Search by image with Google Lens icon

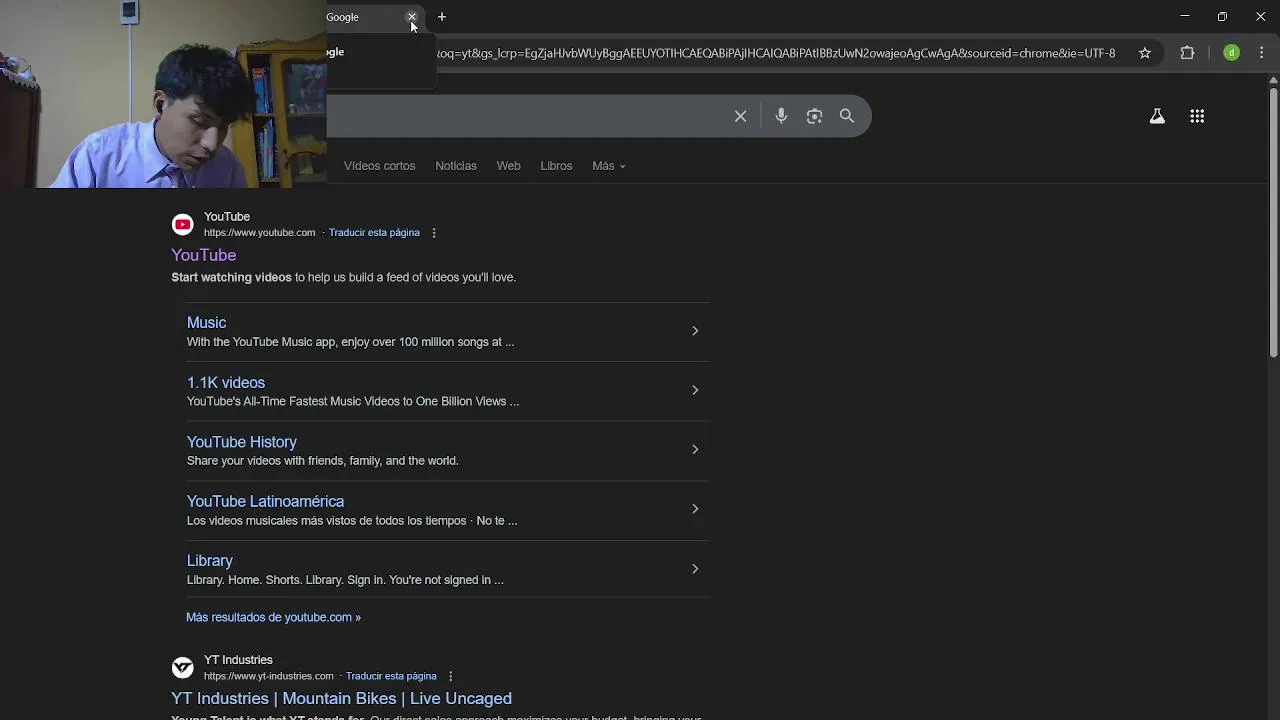coord(815,116)
